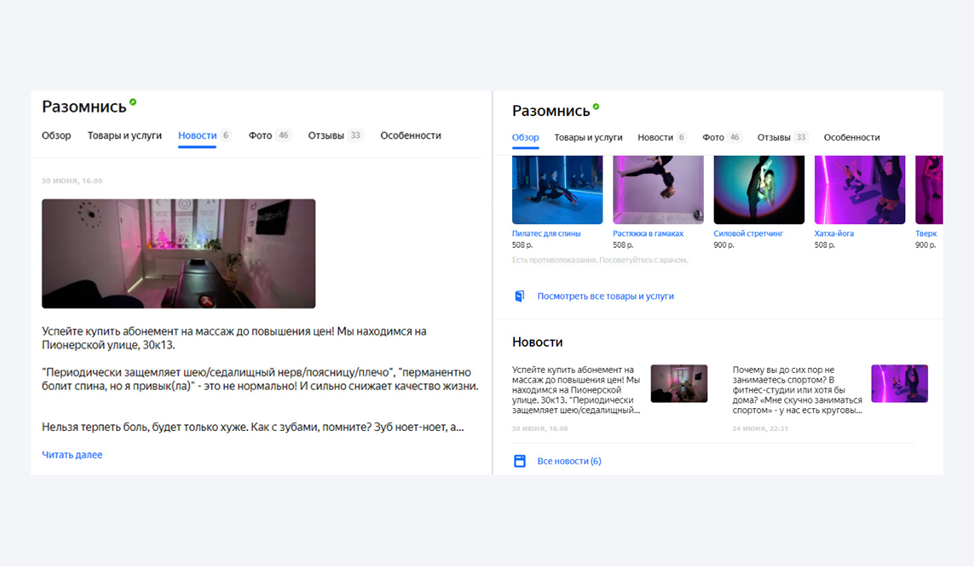Open 'Особенности' tab in right panel
The height and width of the screenshot is (566, 974).
852,137
